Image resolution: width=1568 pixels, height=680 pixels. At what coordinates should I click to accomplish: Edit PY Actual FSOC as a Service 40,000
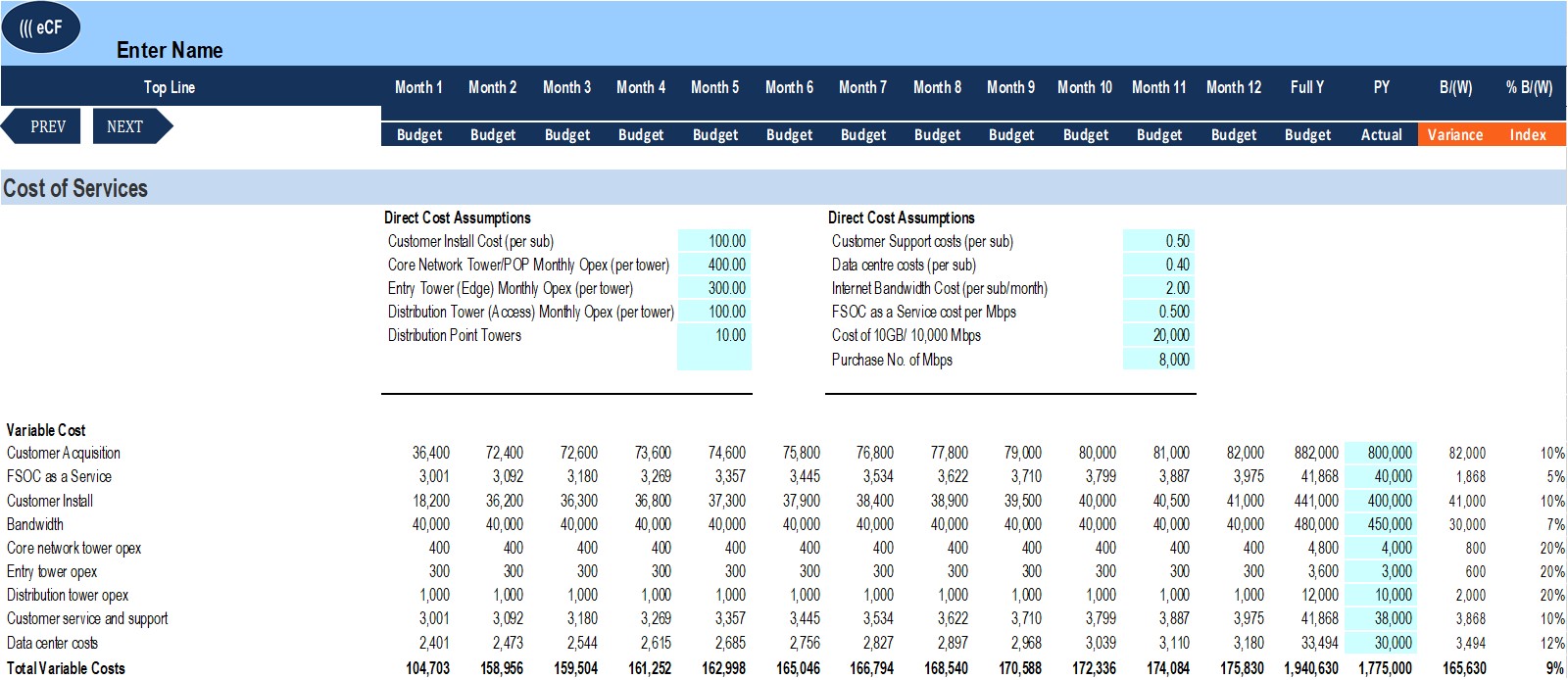tap(1380, 476)
